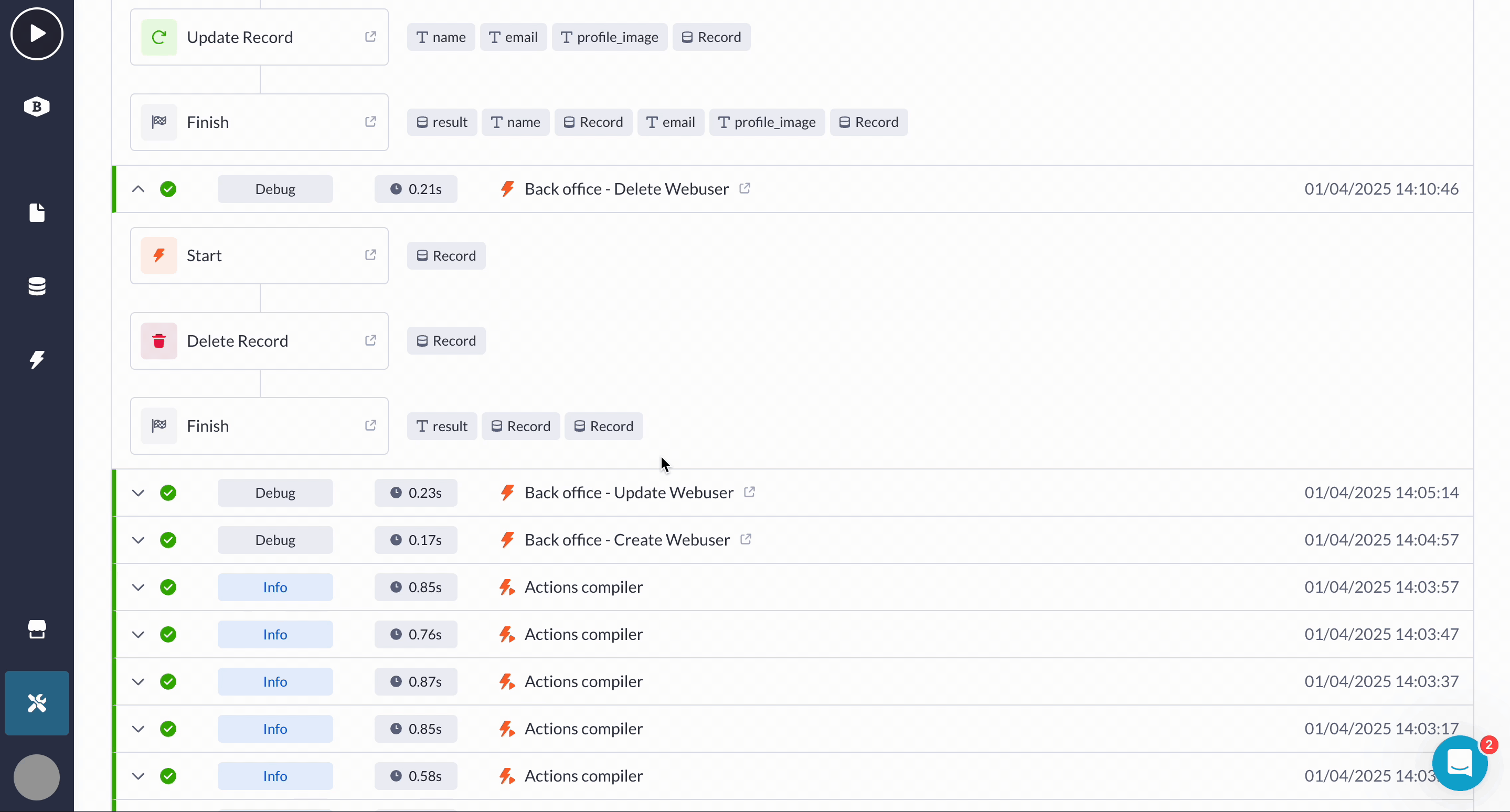The width and height of the screenshot is (1510, 812).
Task: Open the support chat bubble with 2 notifications
Action: click(1460, 763)
